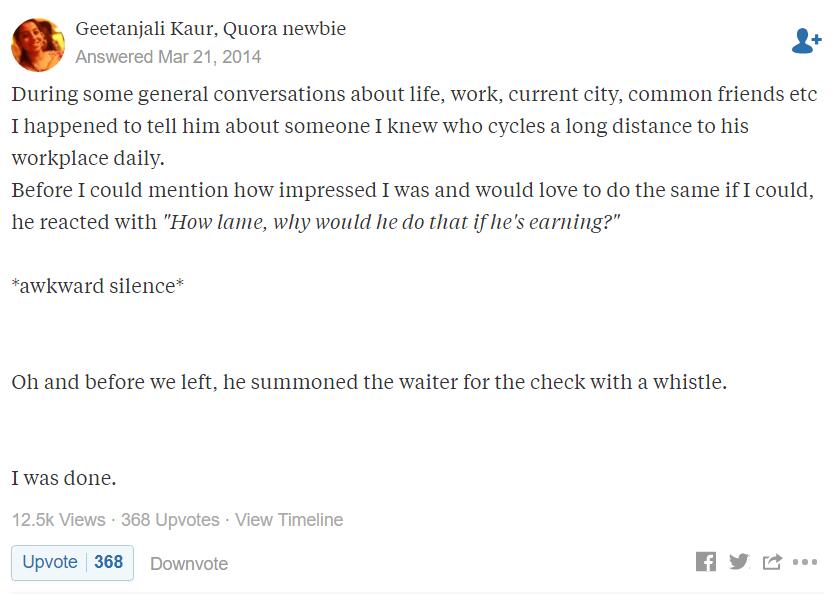The height and width of the screenshot is (594, 835).
Task: Click the Quora newbie credential text
Action: coord(284,28)
